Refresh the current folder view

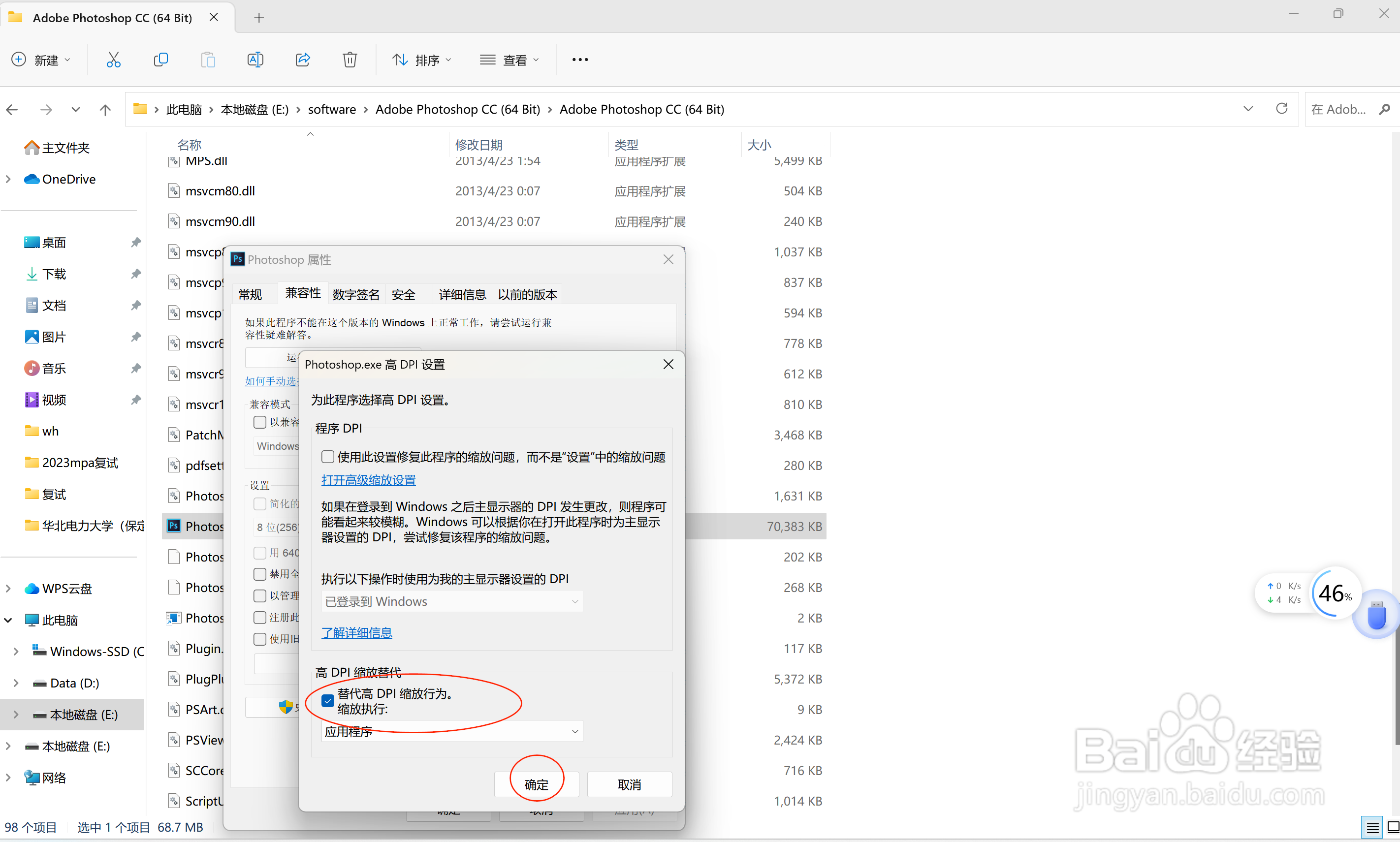click(1281, 108)
